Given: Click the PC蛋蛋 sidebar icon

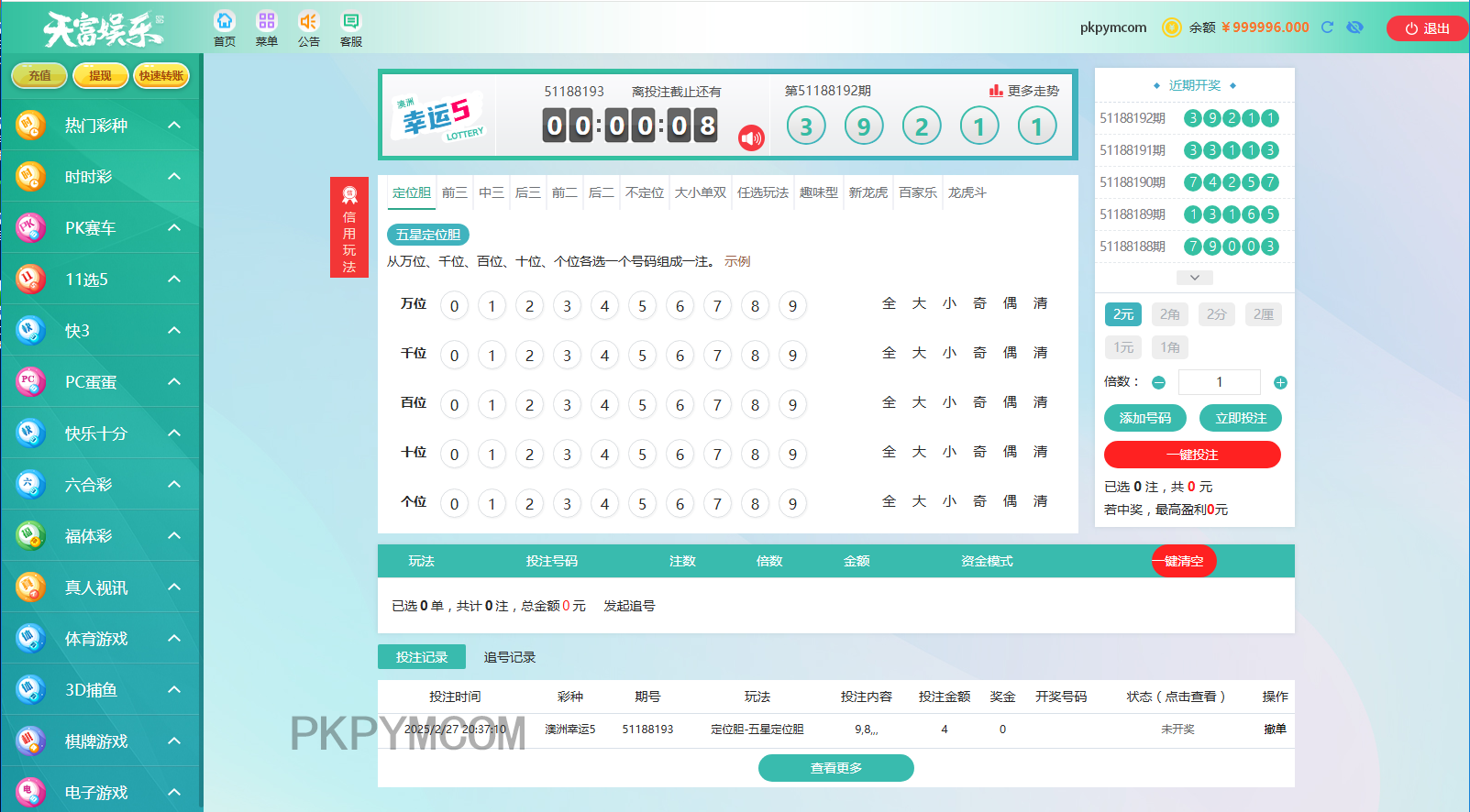Looking at the screenshot, I should 30,381.
